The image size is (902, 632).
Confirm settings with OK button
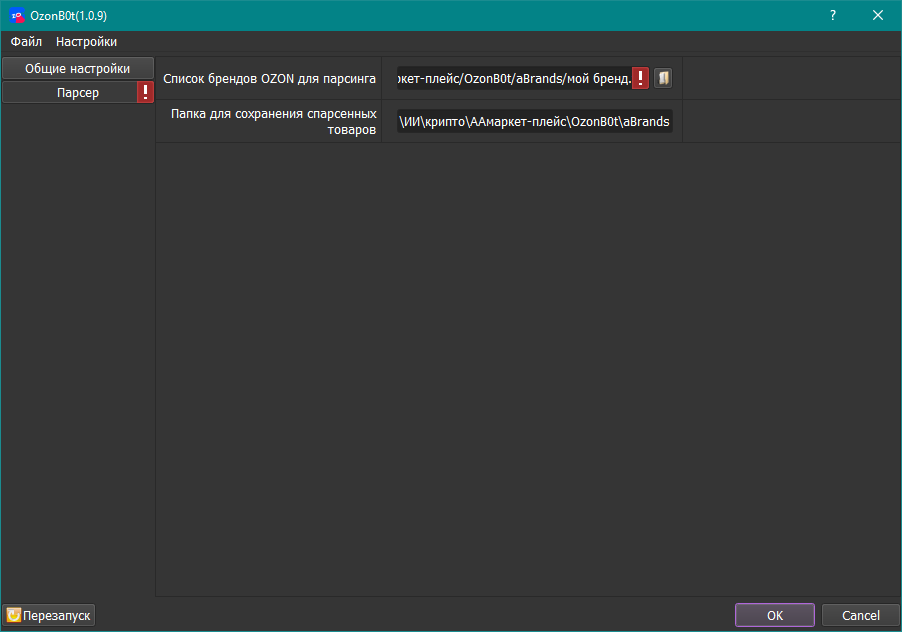775,615
